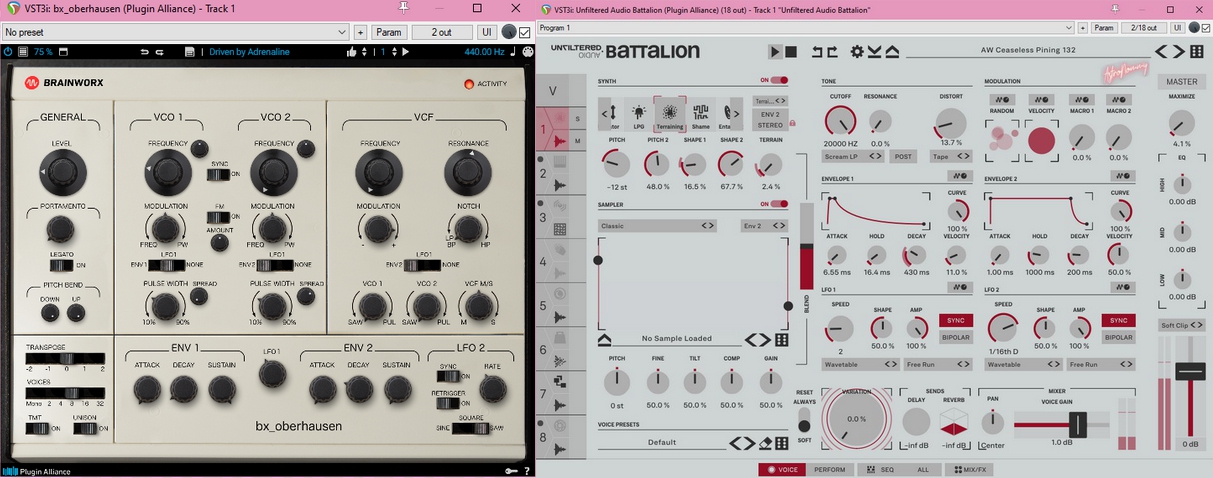Open modulation assign for RANDOM
1213x478 pixels.
(x=1000, y=99)
